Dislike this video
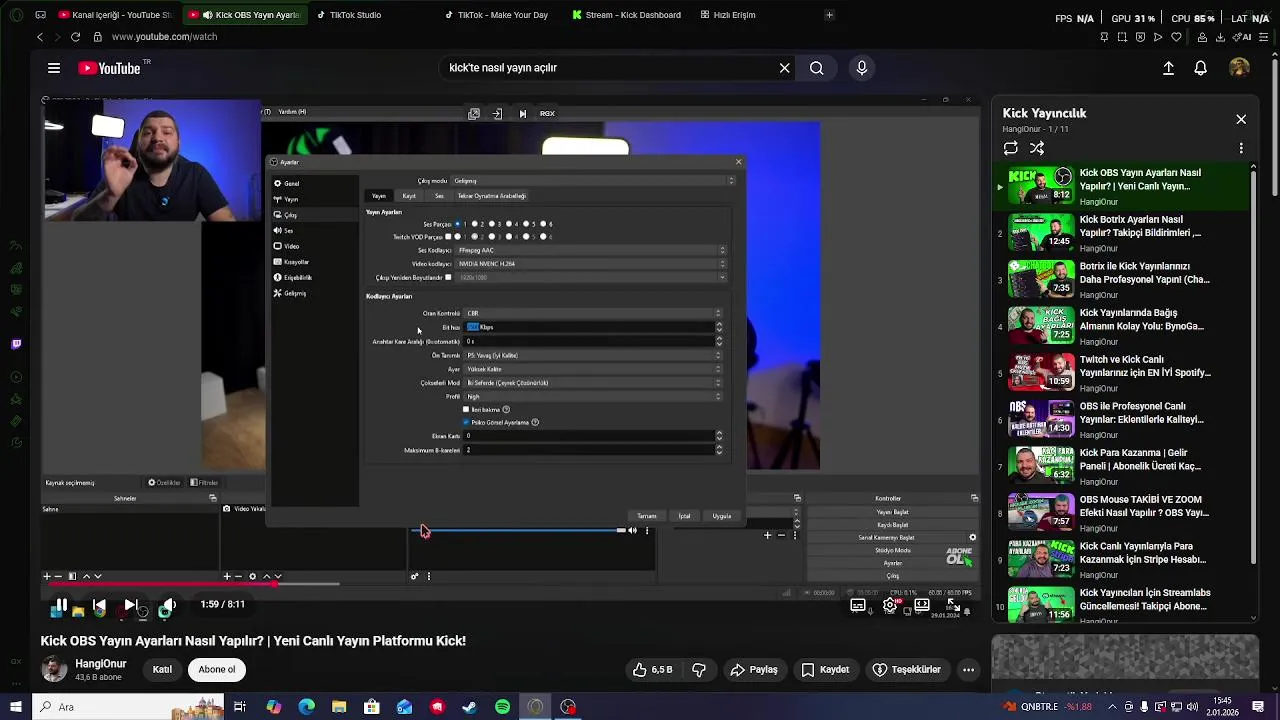Screen dimensions: 1280x720 coord(699,670)
